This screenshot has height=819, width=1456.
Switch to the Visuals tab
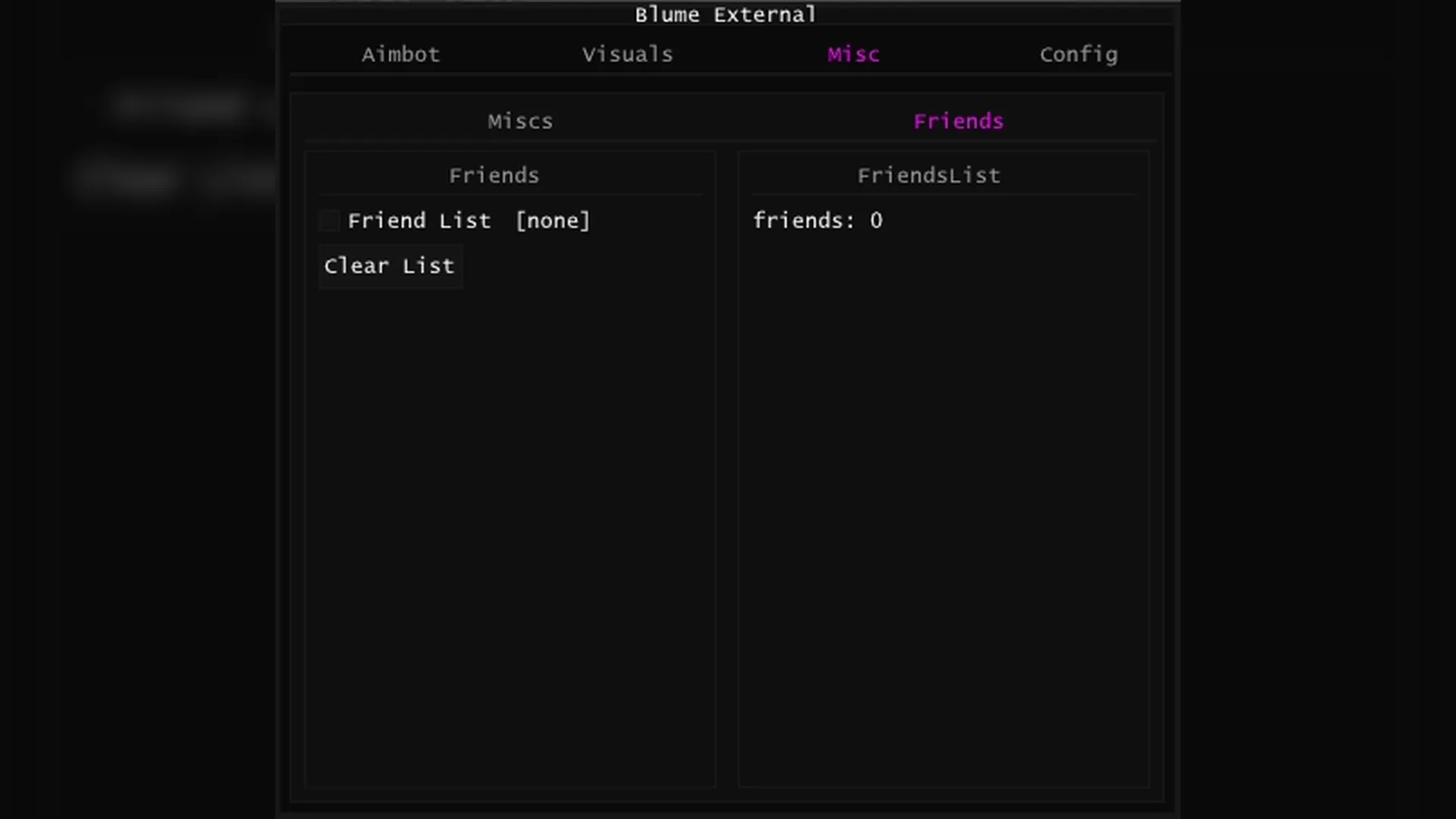tap(627, 55)
